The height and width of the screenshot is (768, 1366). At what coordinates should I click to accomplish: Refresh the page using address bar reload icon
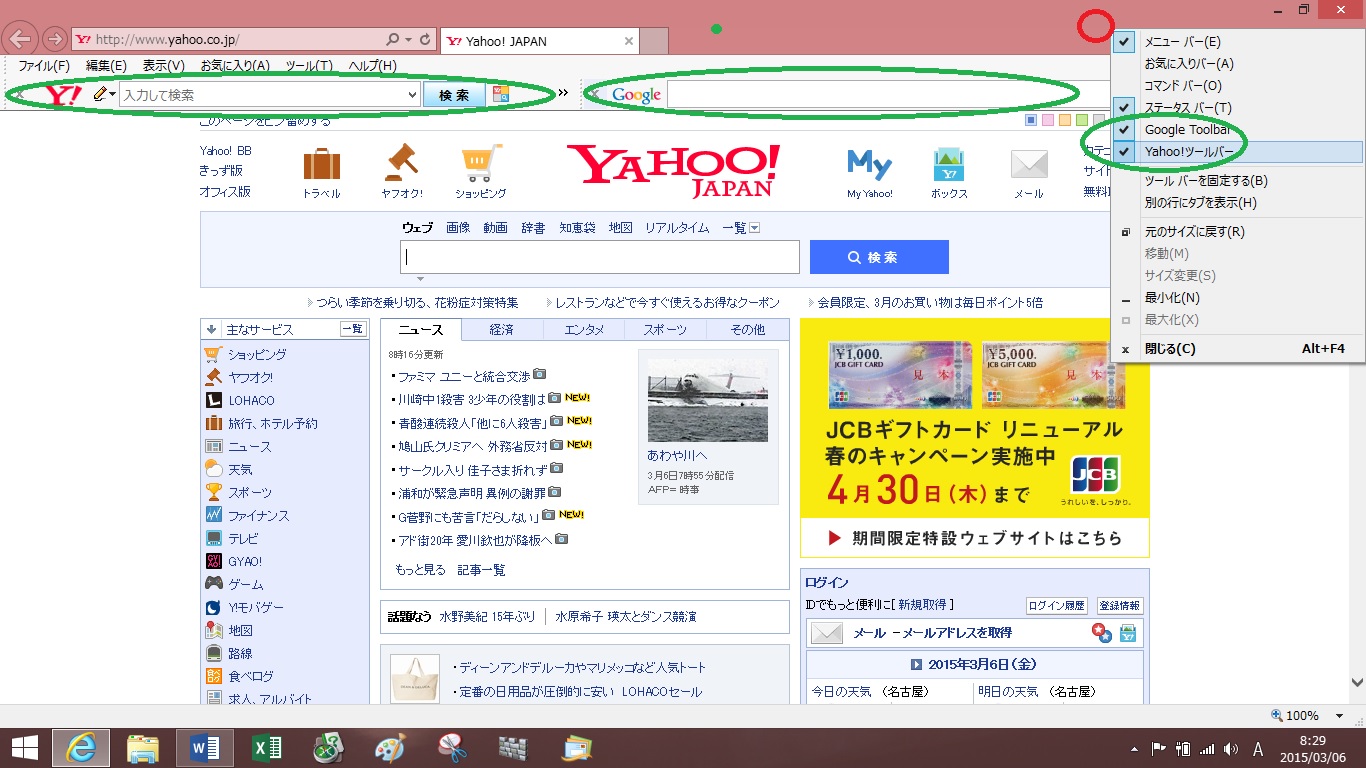pos(426,40)
